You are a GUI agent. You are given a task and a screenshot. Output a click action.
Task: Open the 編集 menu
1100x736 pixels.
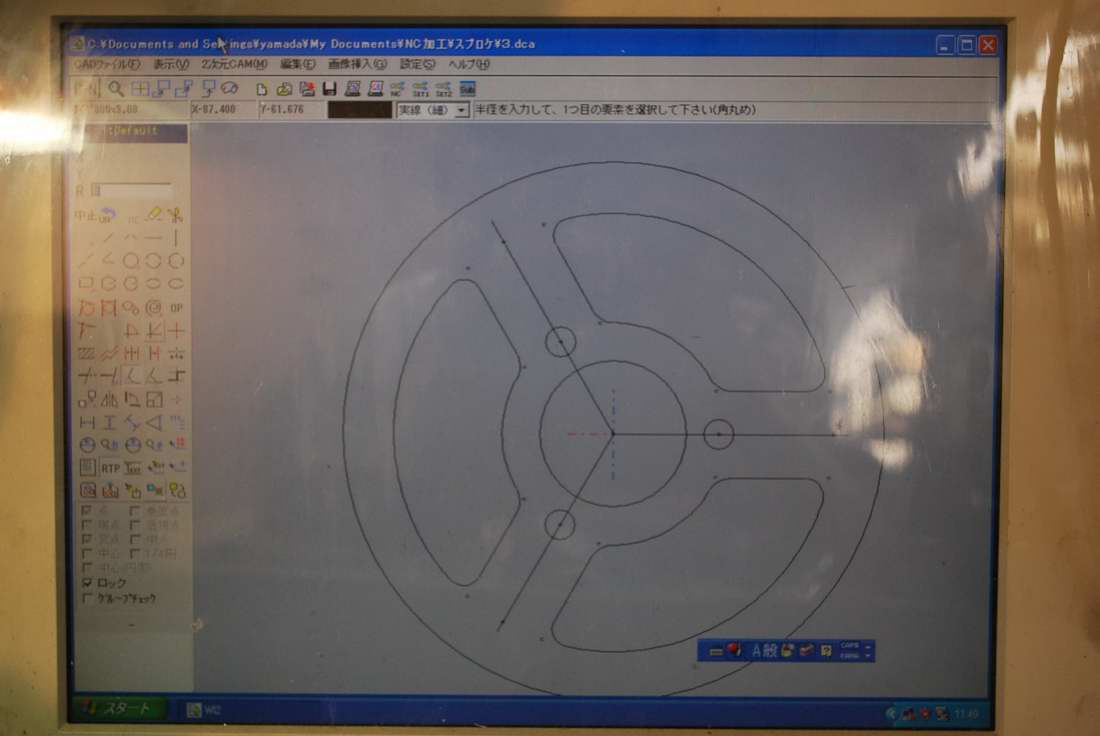tap(297, 65)
